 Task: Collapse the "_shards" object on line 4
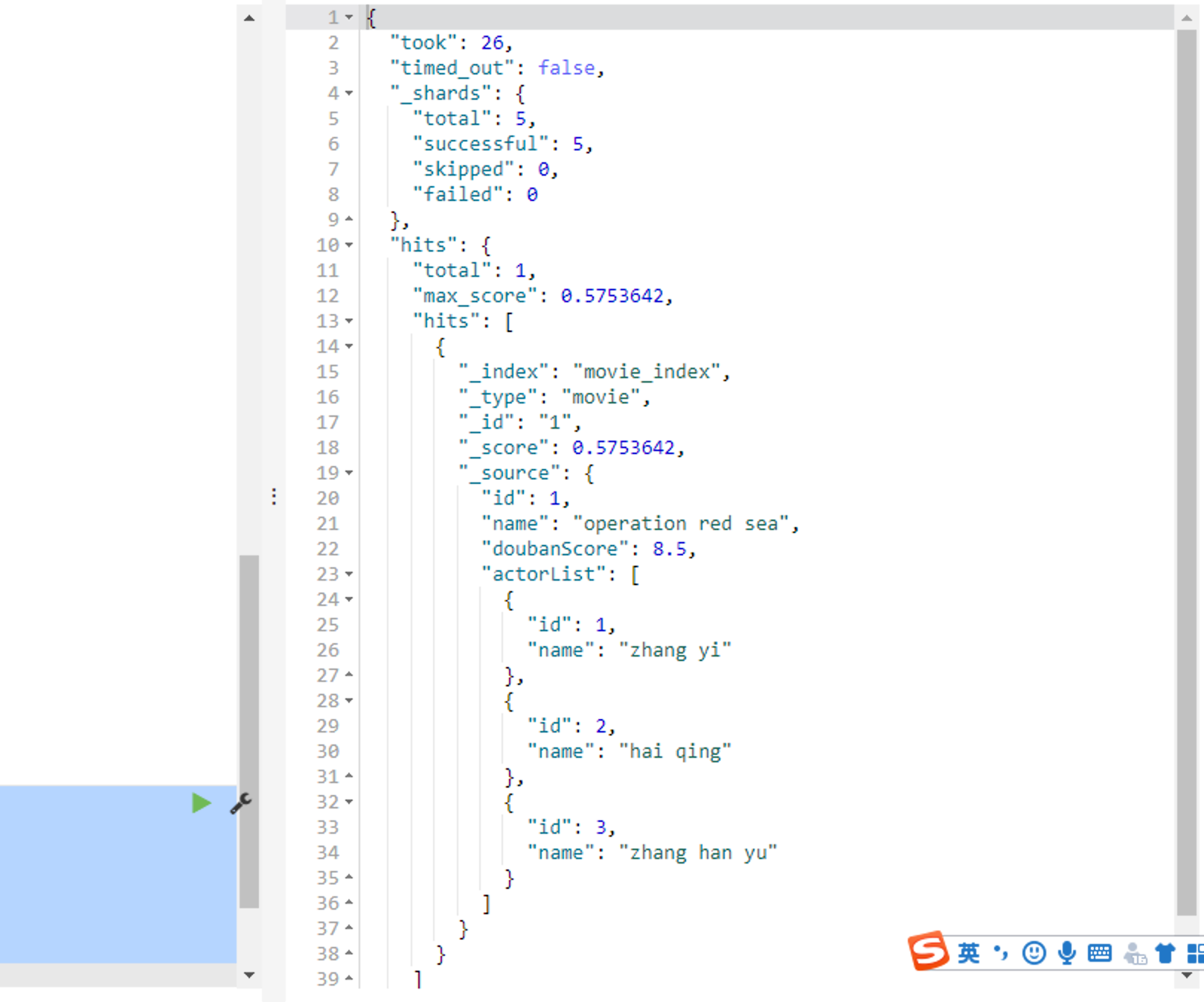tap(349, 94)
